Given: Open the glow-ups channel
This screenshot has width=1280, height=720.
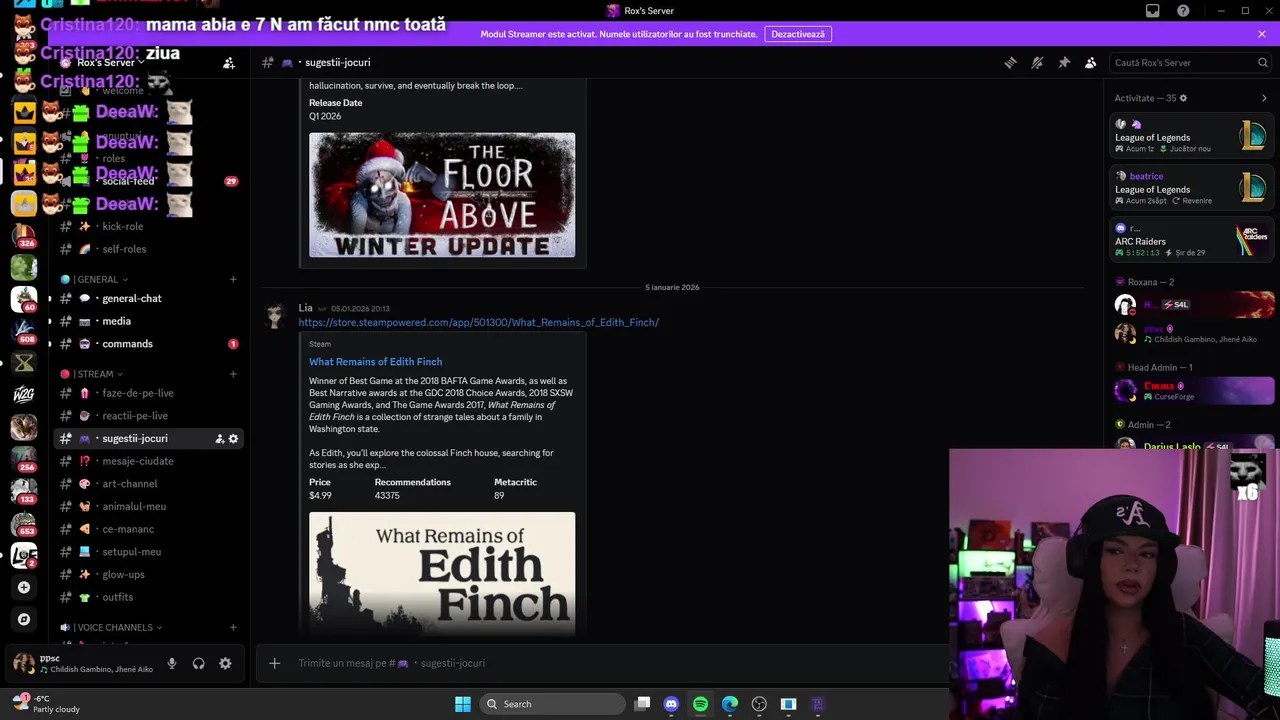Looking at the screenshot, I should [x=149, y=574].
